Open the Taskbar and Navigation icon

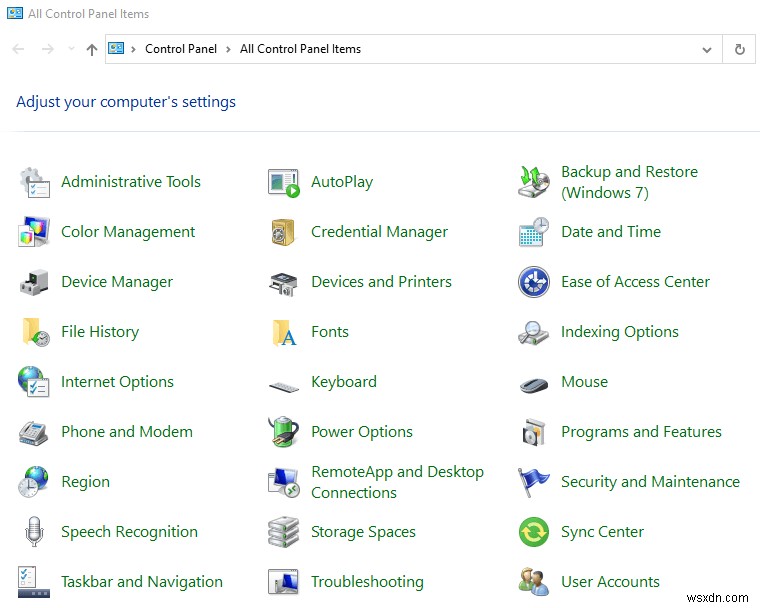point(34,582)
